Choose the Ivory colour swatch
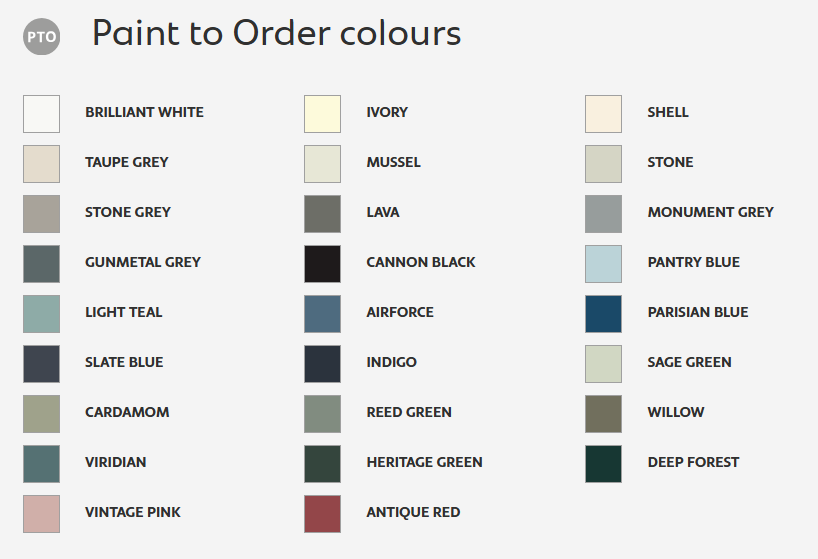This screenshot has height=559, width=818. tap(322, 113)
